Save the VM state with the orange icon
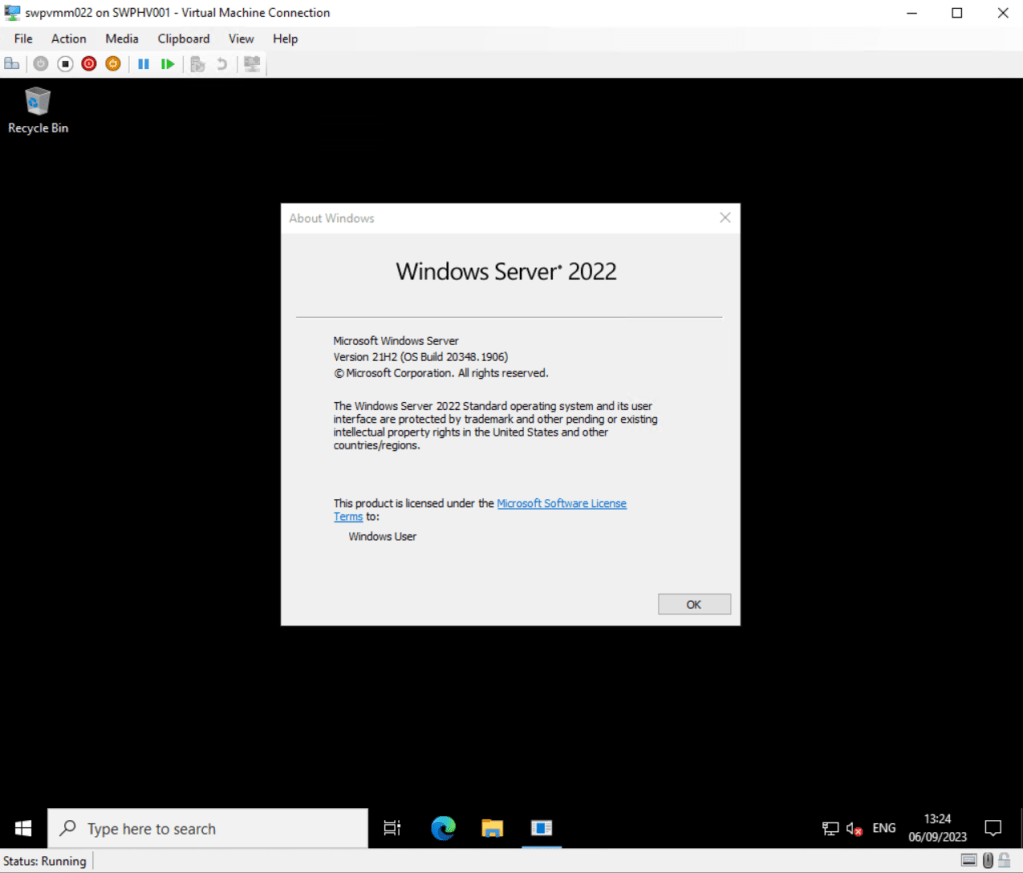1023x873 pixels. (x=113, y=64)
